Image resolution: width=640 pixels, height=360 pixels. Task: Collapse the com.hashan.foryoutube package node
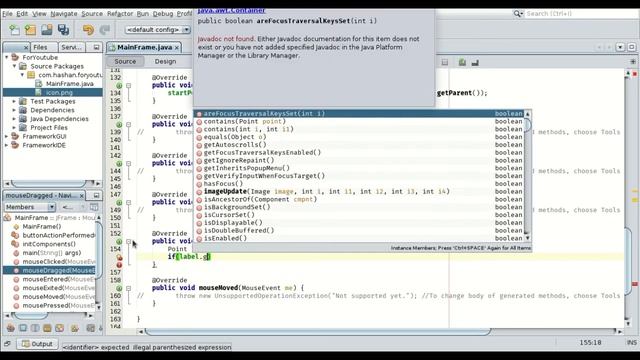[x=22, y=75]
